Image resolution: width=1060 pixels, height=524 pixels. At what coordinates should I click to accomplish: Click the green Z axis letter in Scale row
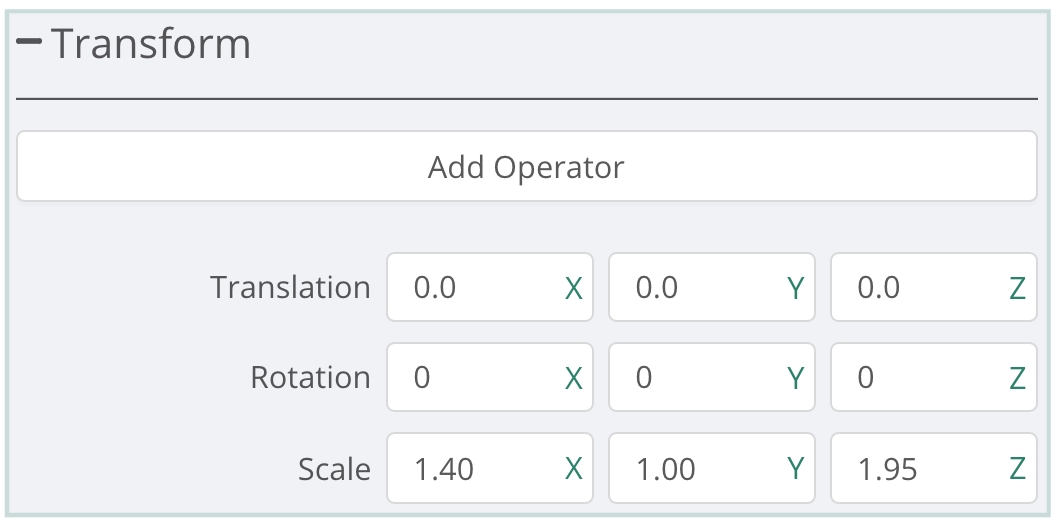1017,468
